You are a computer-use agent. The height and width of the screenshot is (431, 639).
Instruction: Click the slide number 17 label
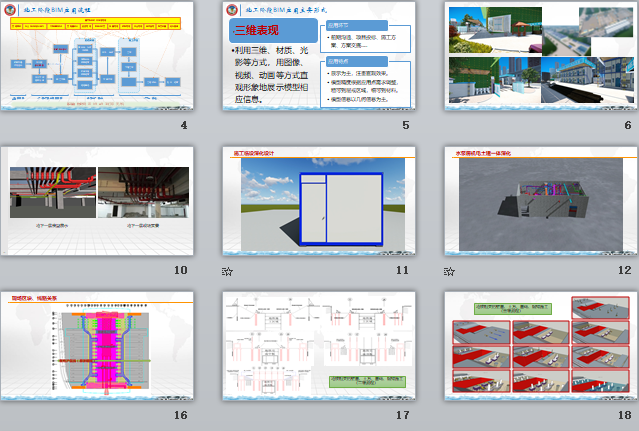[x=402, y=415]
